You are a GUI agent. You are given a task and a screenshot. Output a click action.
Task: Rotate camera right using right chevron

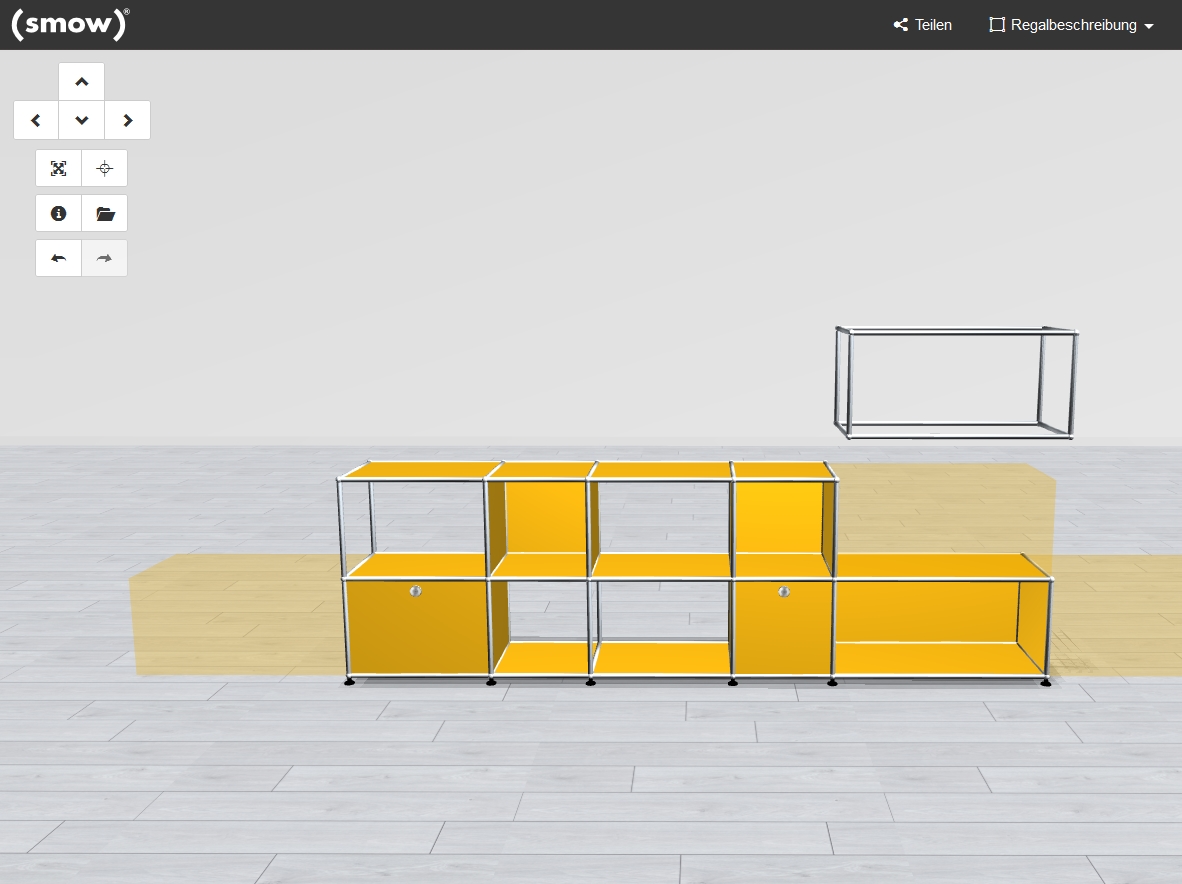128,120
